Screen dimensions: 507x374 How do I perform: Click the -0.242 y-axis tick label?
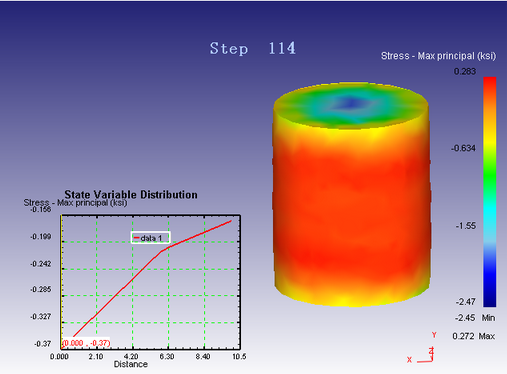(x=41, y=264)
